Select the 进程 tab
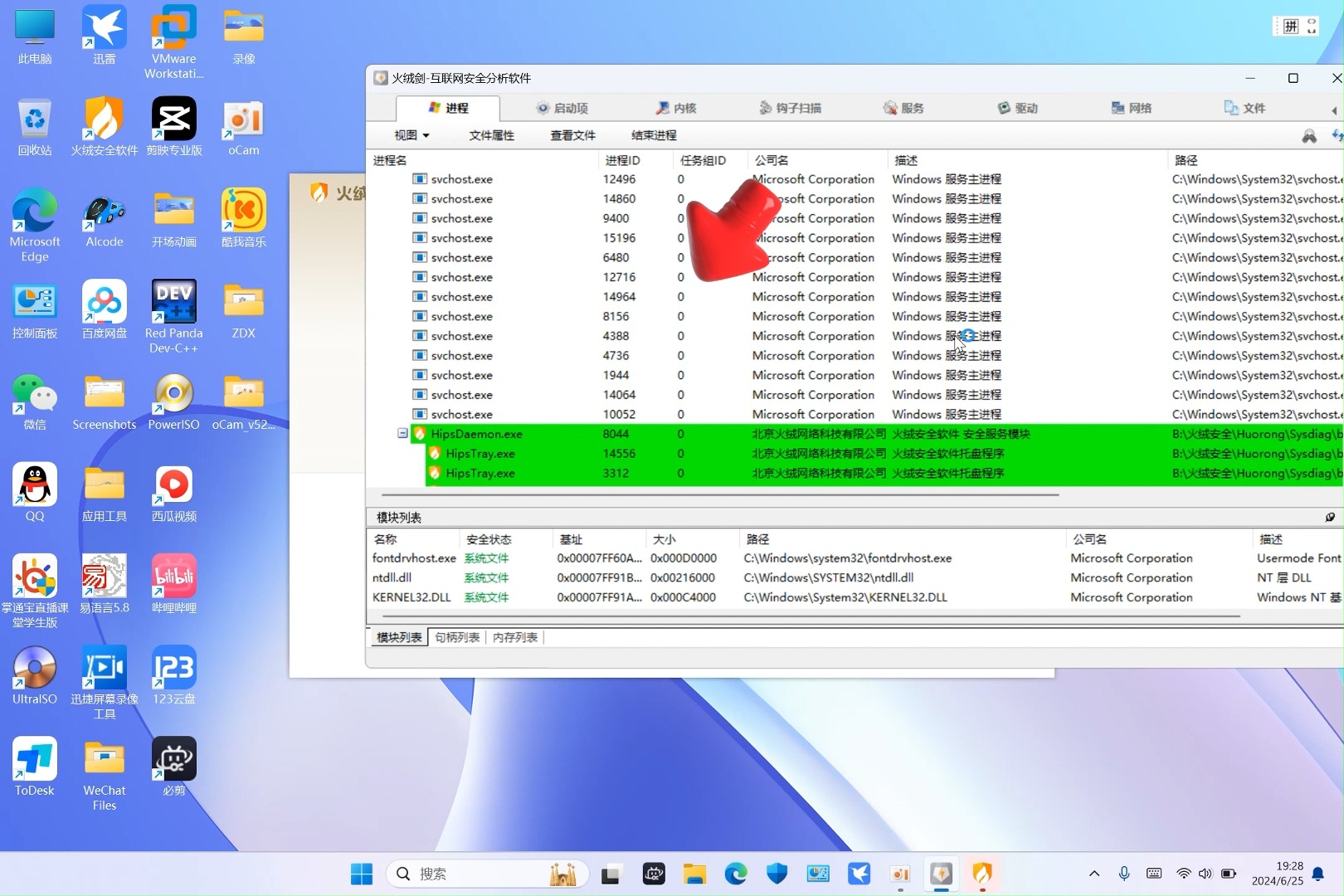 (448, 108)
